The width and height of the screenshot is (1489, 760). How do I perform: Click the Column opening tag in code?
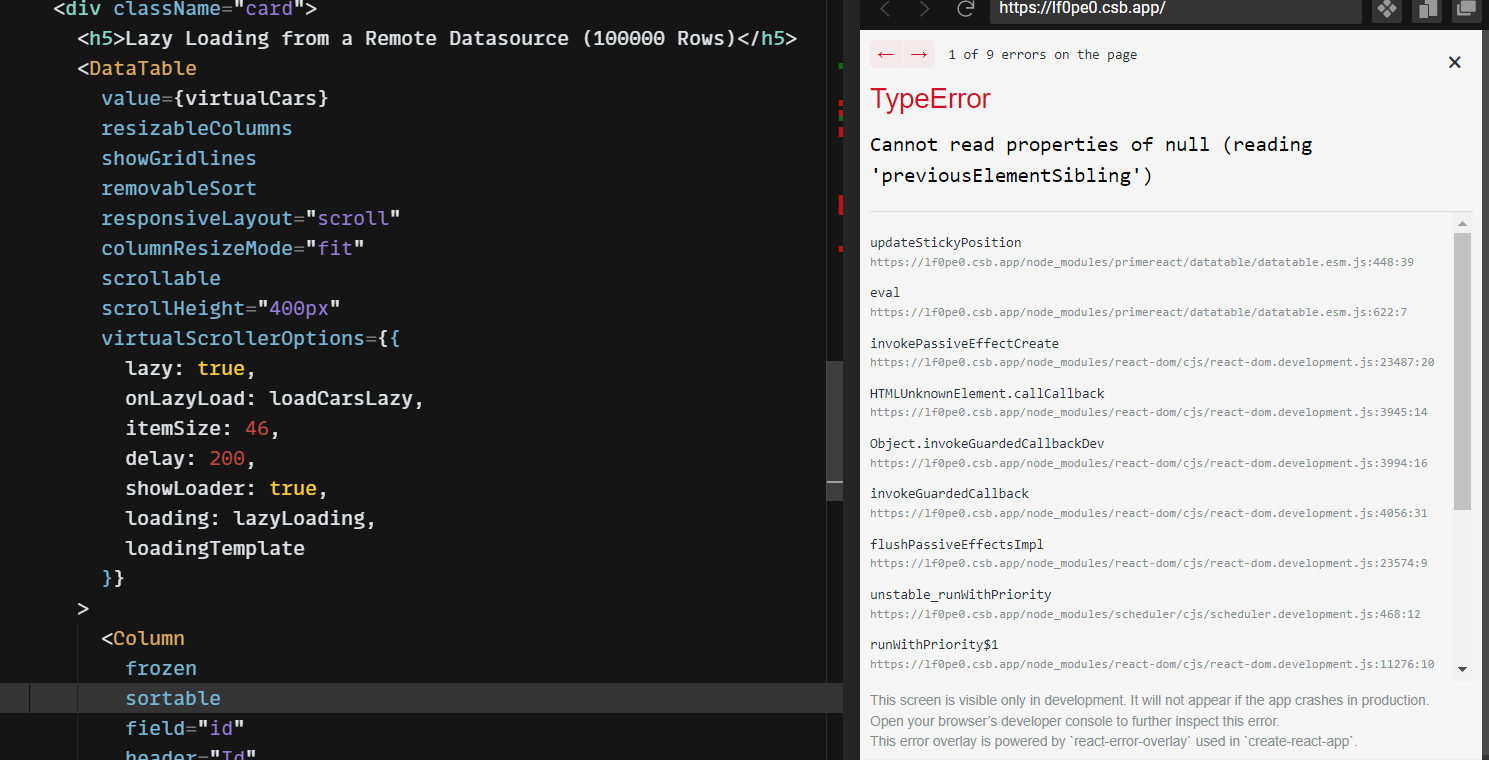coord(143,639)
